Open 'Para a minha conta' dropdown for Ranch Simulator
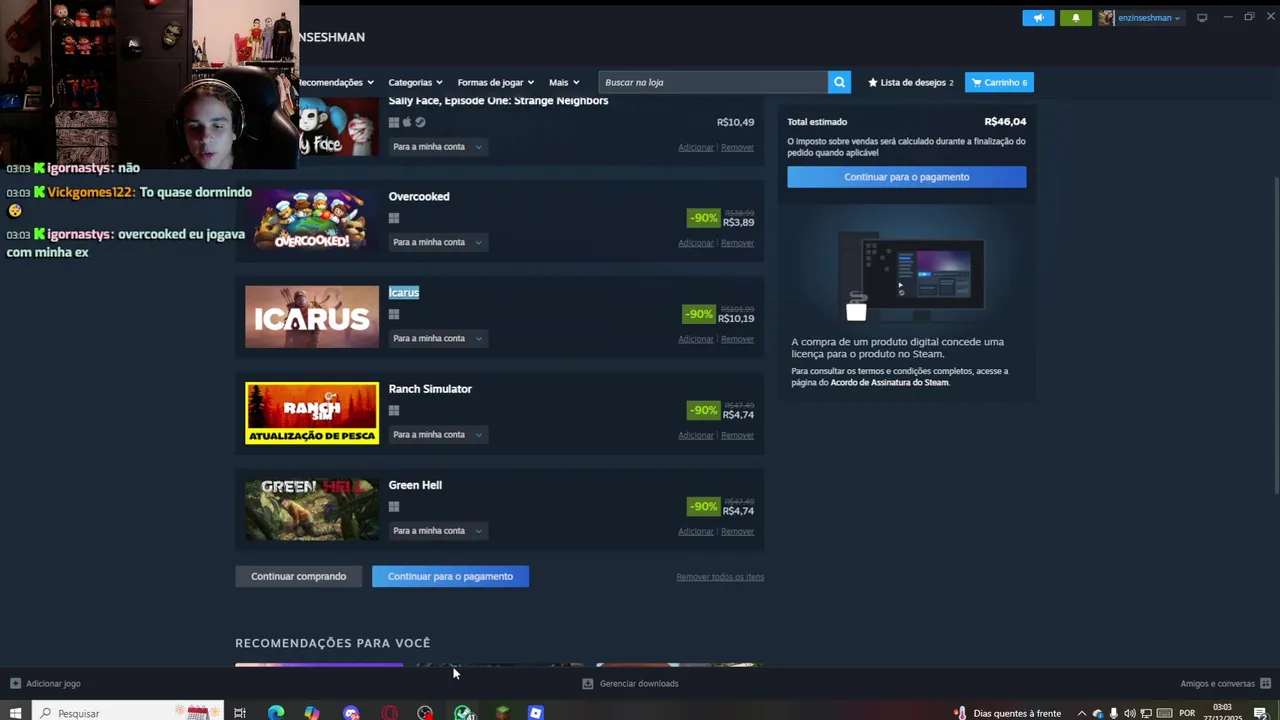The width and height of the screenshot is (1280, 720). 437,434
